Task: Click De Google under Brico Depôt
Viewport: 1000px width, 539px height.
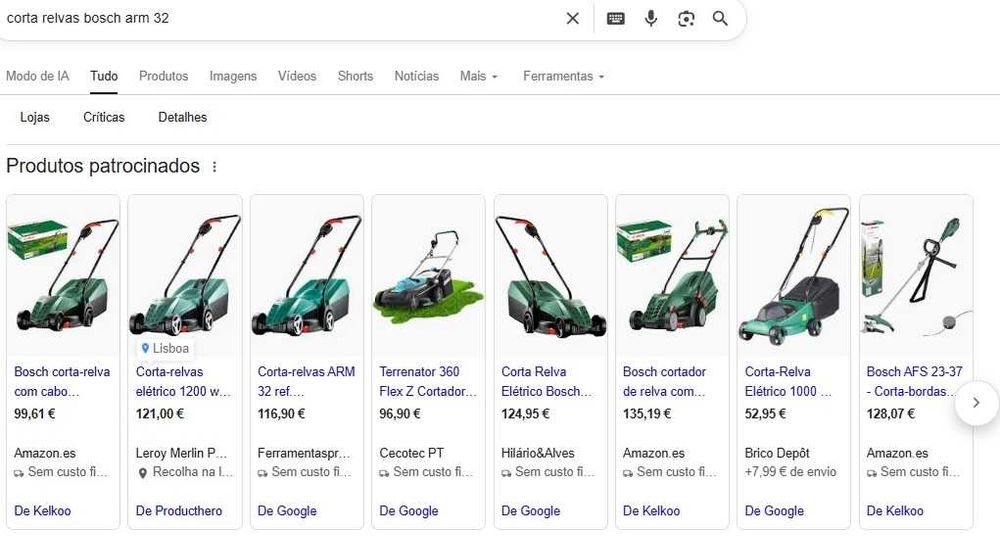Action: (x=774, y=511)
